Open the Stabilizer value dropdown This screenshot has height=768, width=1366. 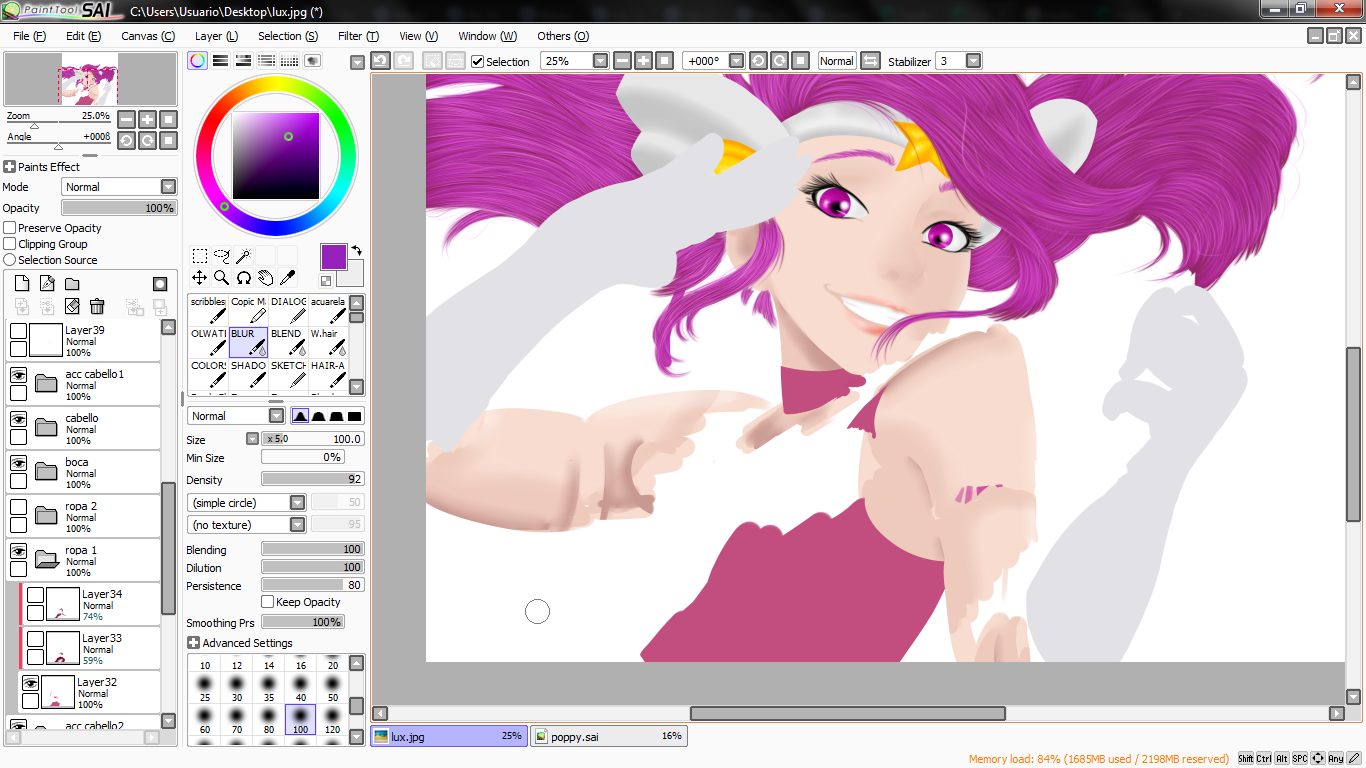click(974, 61)
